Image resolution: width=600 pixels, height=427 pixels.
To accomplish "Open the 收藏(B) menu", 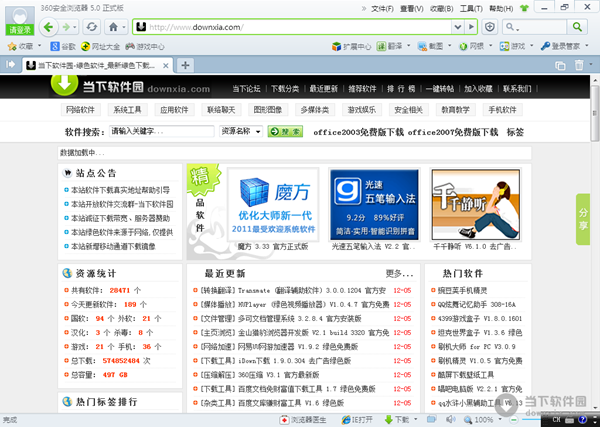I will (442, 8).
